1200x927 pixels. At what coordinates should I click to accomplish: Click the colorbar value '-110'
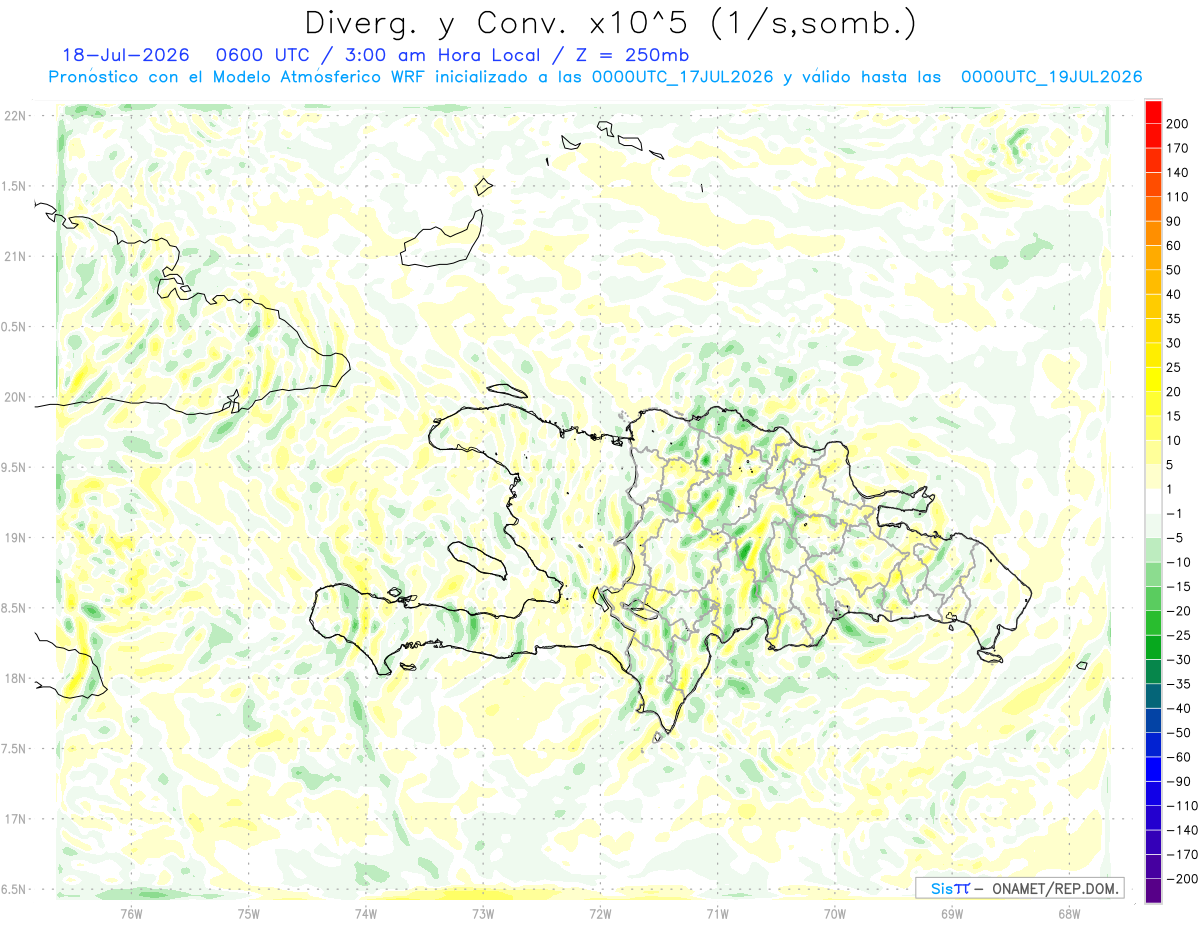[1182, 806]
